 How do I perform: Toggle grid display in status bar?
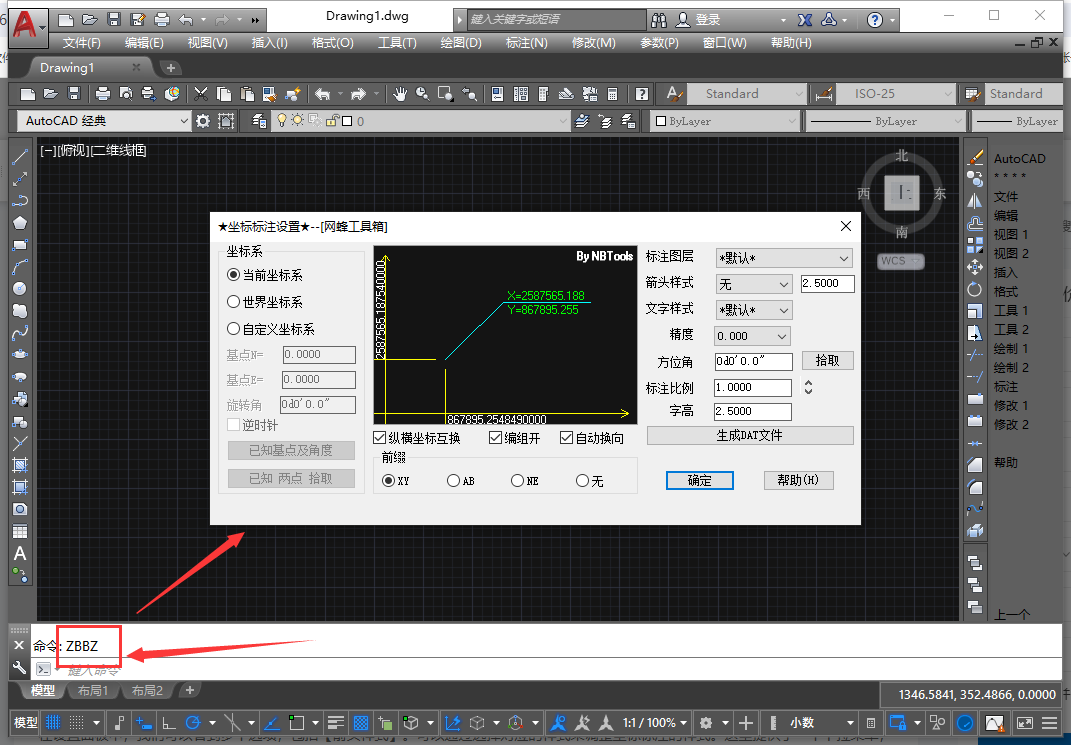point(53,723)
